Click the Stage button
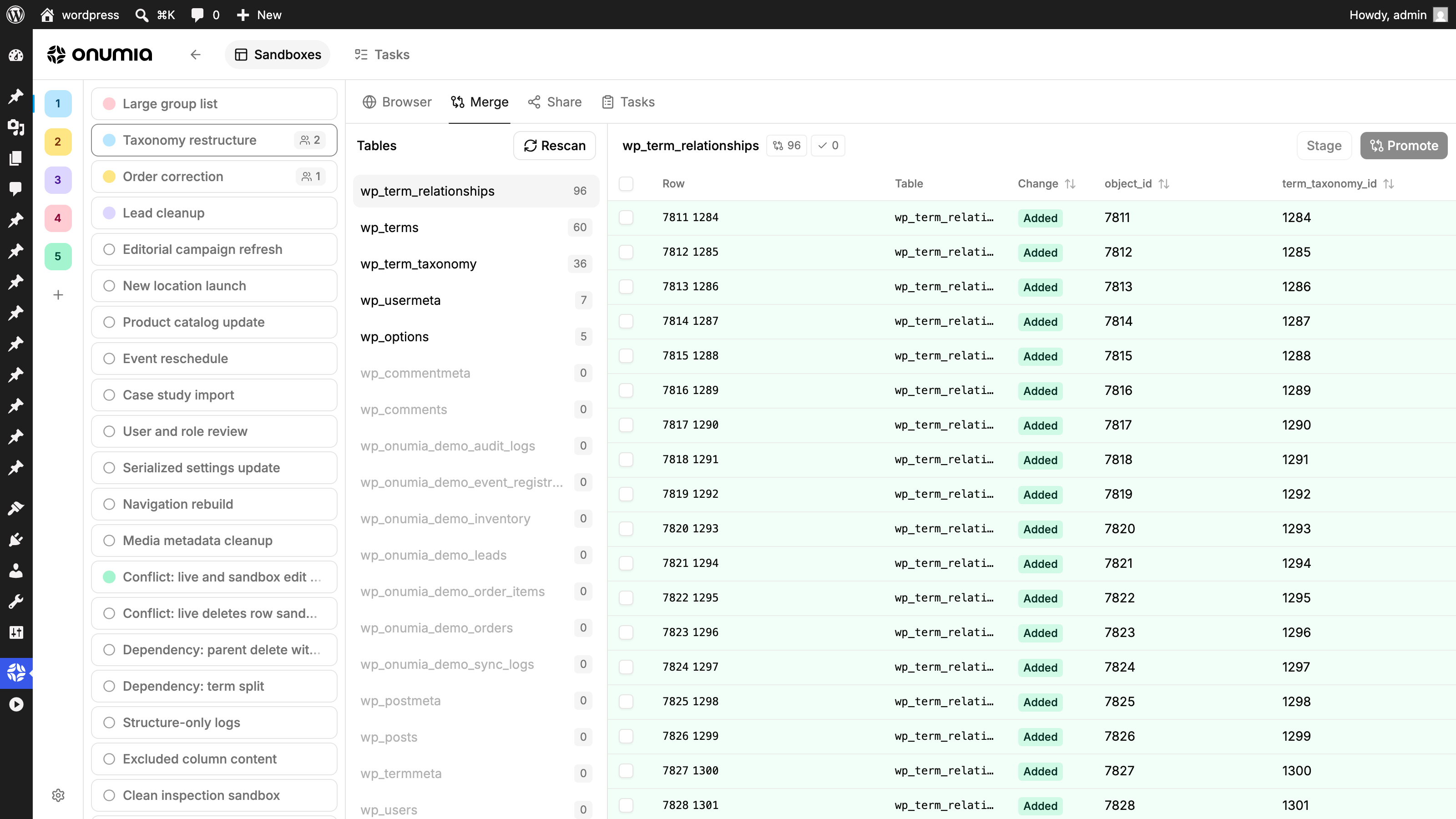This screenshot has height=819, width=1456. 1324,146
